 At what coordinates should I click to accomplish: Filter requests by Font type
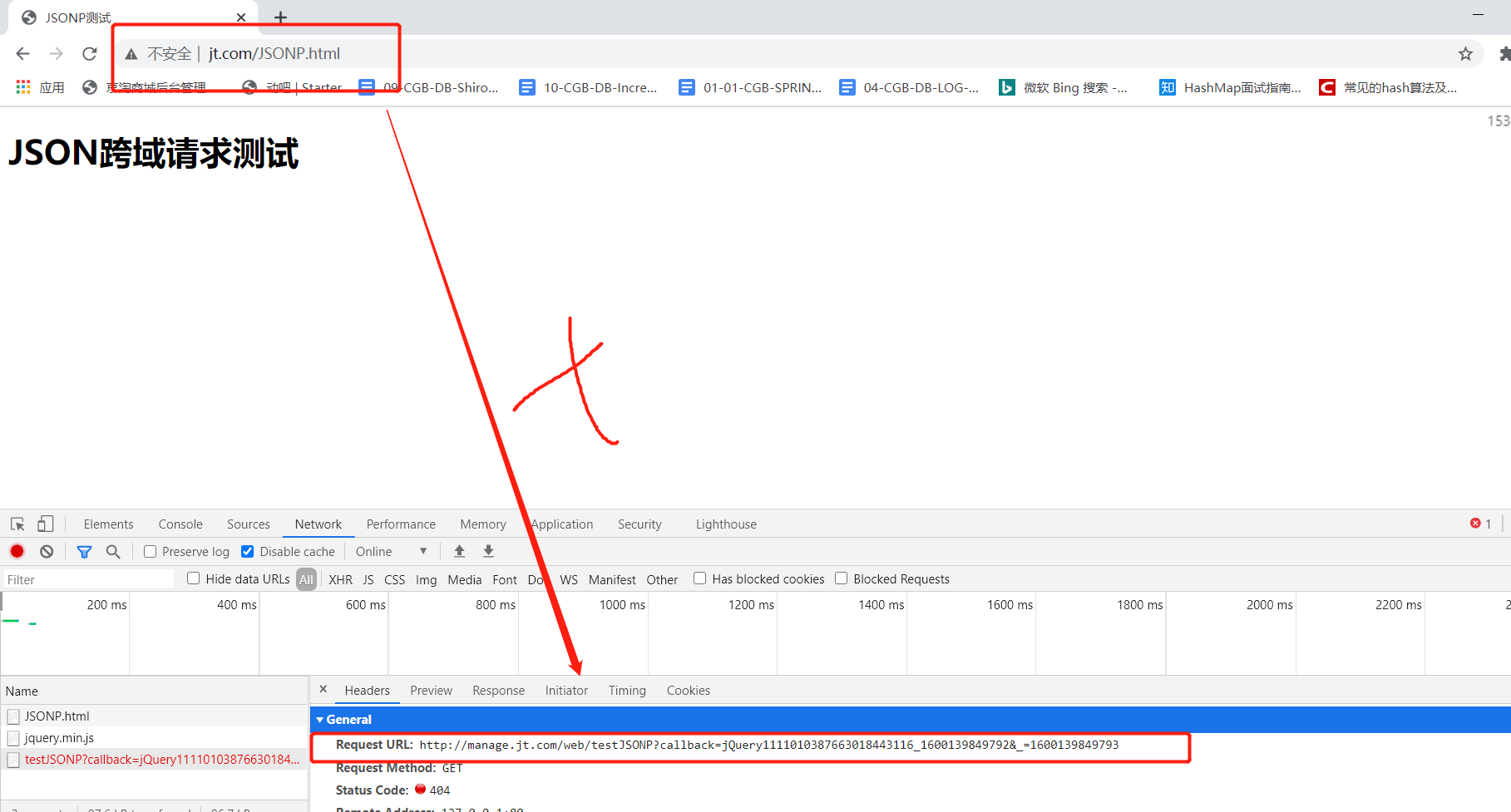point(505,579)
